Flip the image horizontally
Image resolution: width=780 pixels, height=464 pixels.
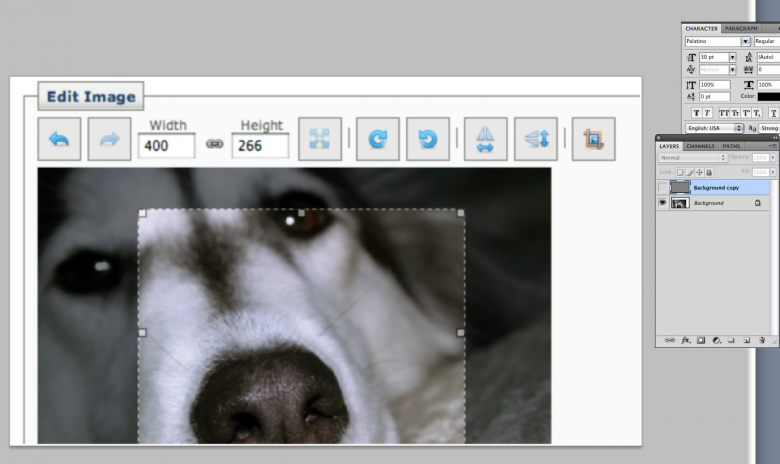pyautogui.click(x=486, y=139)
